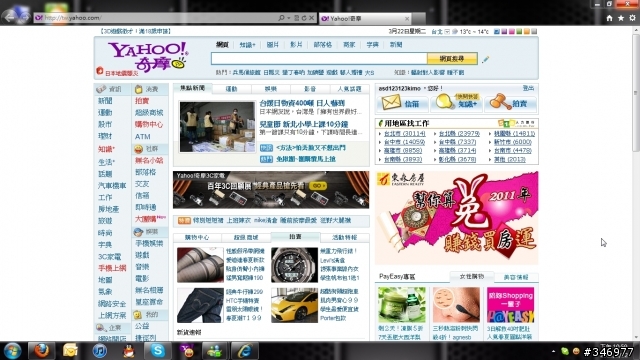Viewport: 640px width, 360px height.
Task: Click the news photo of workers with boxes
Action: coord(217,127)
